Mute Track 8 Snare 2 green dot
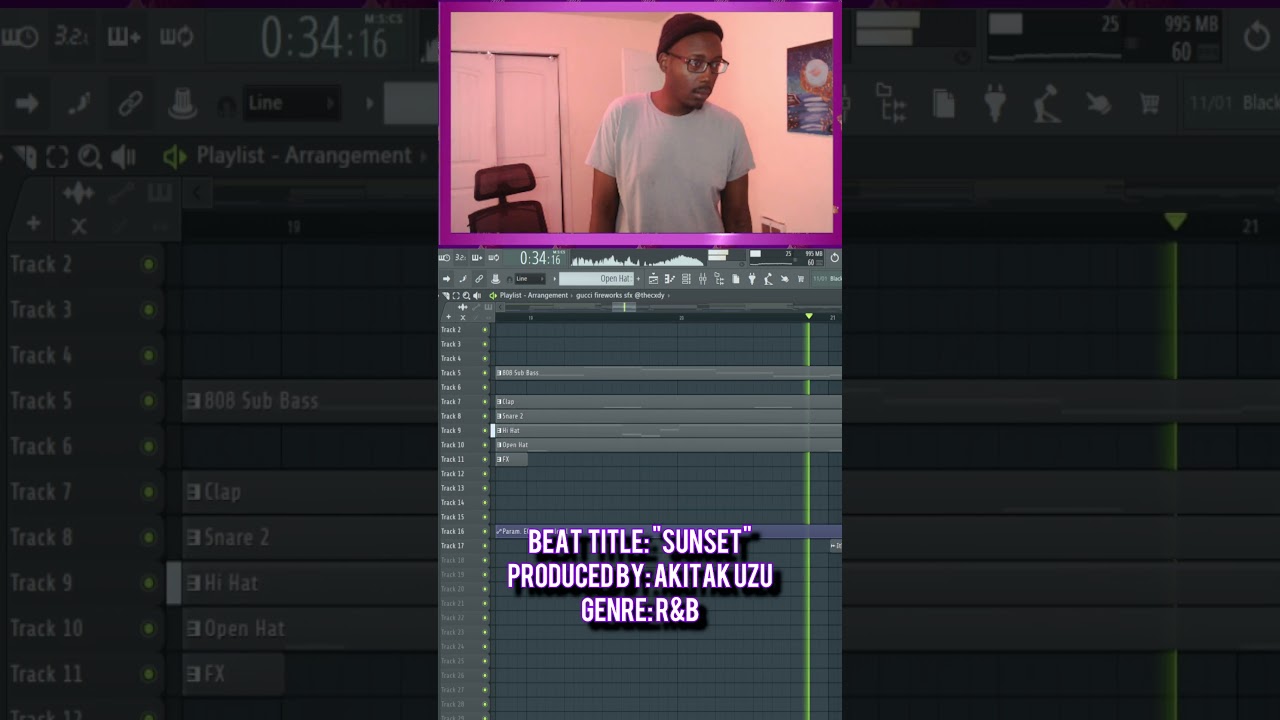 coord(485,416)
